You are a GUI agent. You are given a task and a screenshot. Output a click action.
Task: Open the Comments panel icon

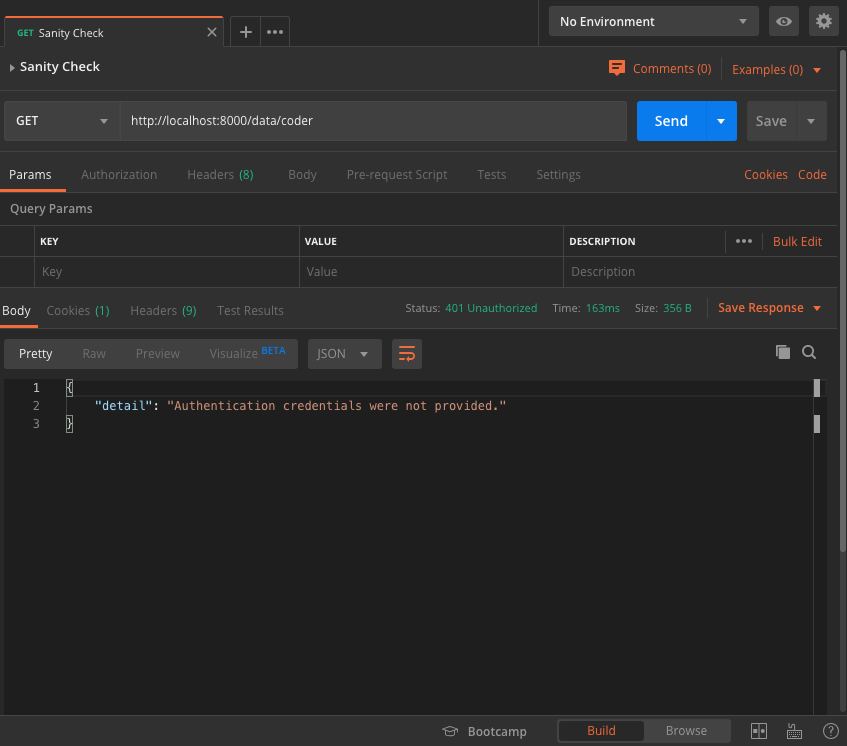[616, 68]
